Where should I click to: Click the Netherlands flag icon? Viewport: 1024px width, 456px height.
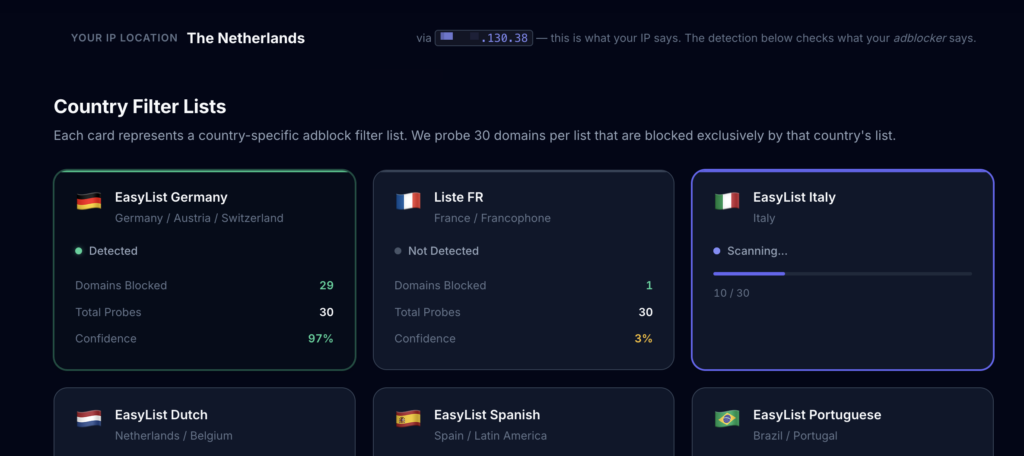pos(88,419)
